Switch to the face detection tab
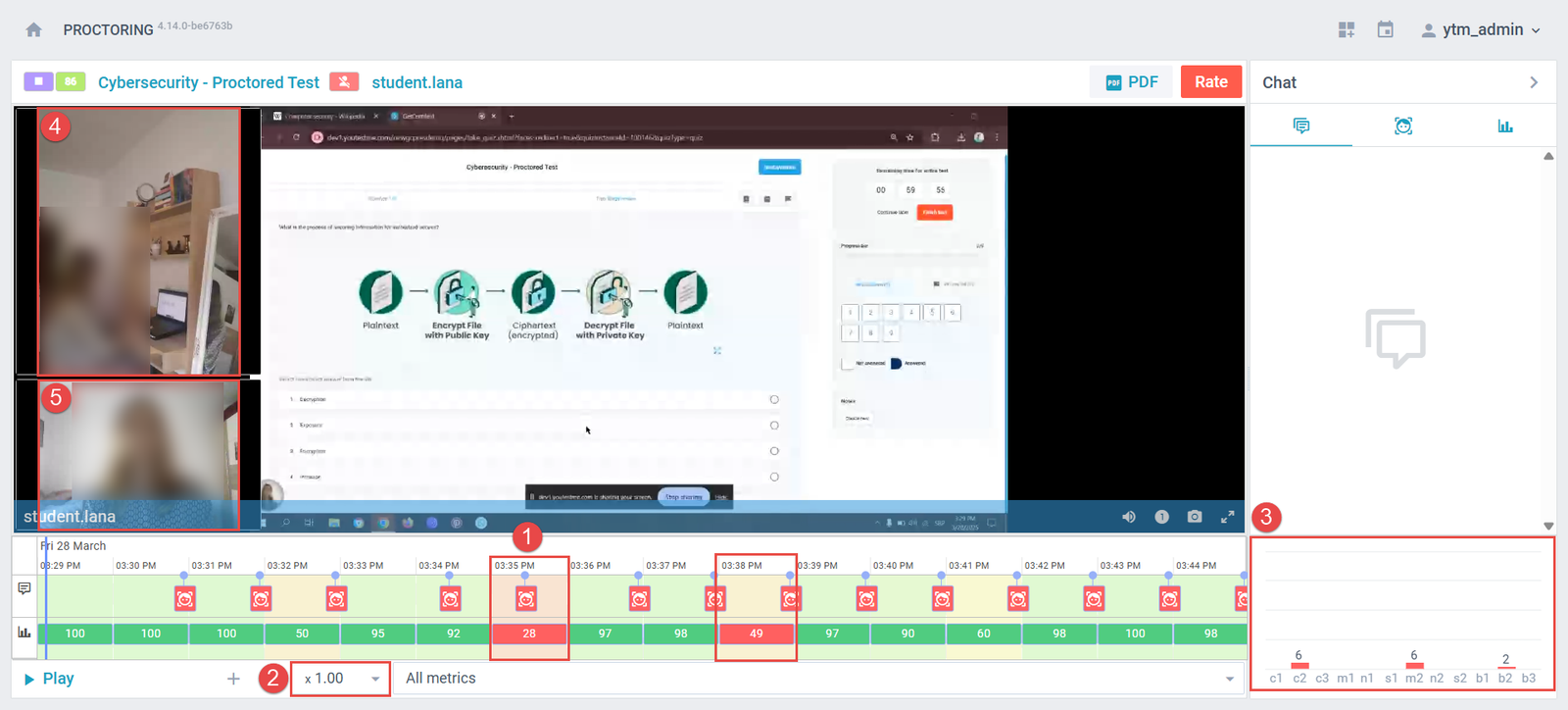The height and width of the screenshot is (710, 1568). [1402, 126]
